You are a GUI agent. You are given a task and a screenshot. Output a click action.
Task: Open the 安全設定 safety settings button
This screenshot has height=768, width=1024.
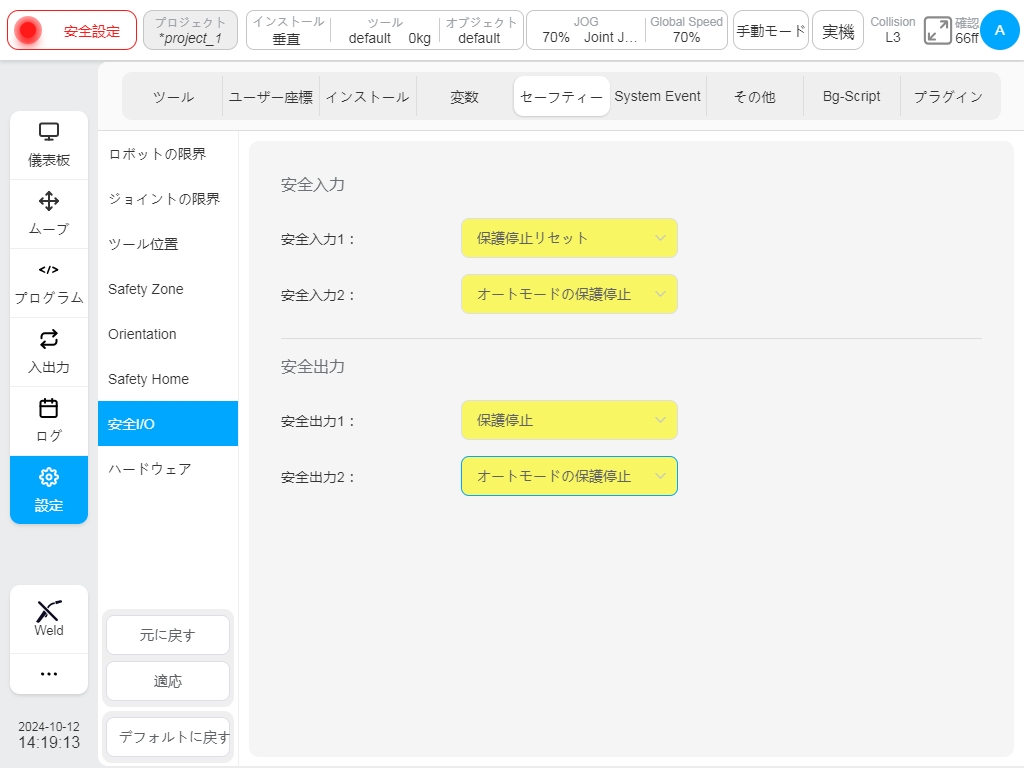coord(72,30)
